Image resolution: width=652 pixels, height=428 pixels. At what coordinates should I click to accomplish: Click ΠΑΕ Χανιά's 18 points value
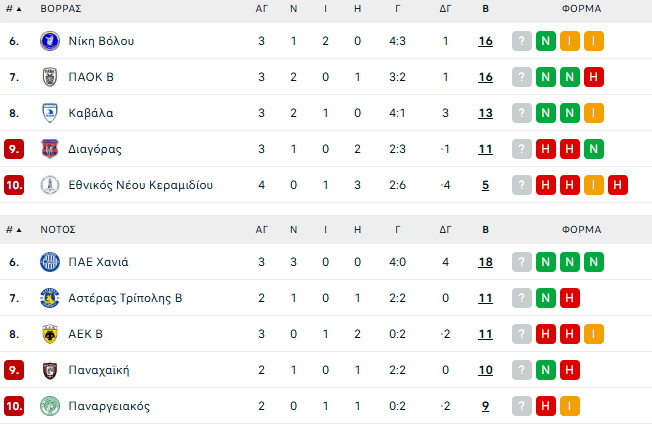pos(485,262)
